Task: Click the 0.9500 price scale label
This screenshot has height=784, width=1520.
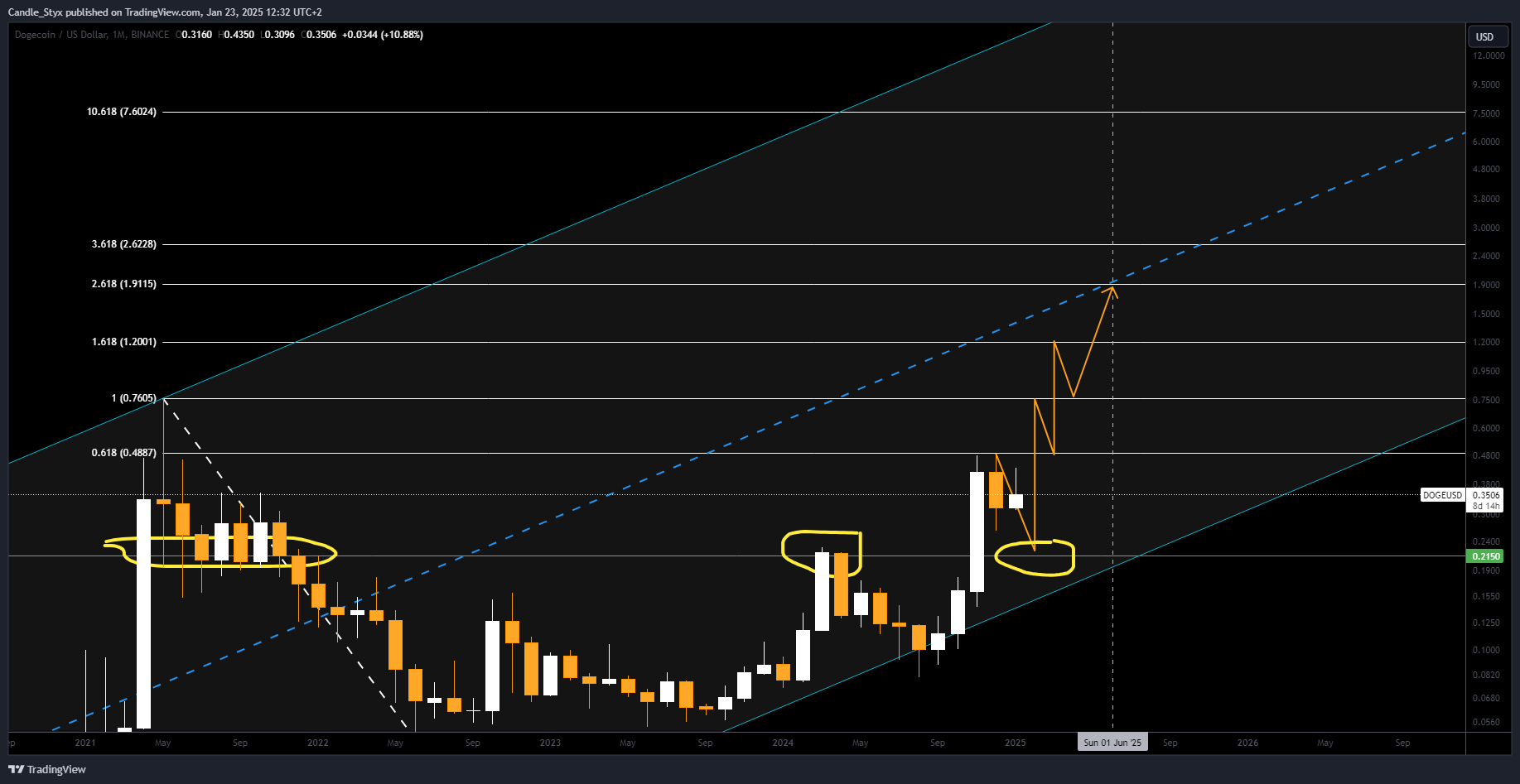Action: pyautogui.click(x=1486, y=371)
